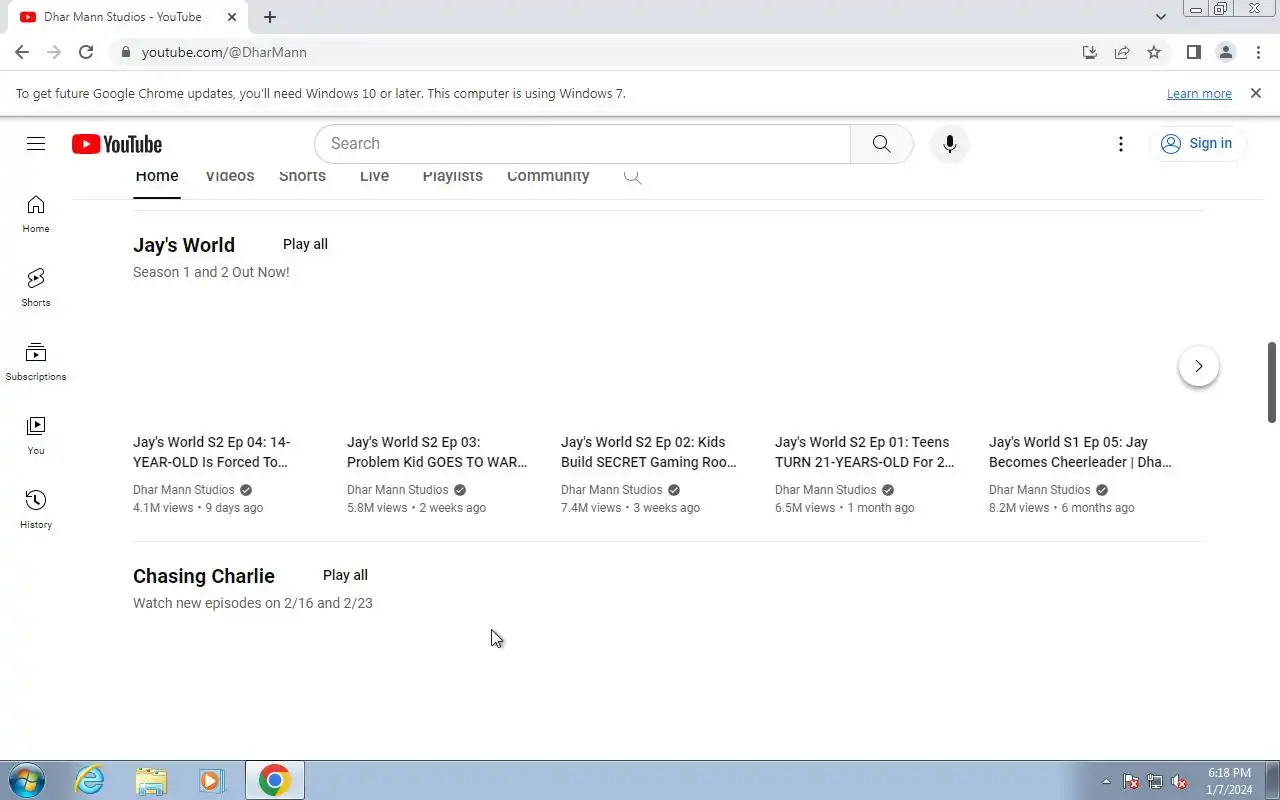Go to Home in the sidebar
Screen dimensions: 1280x800
point(36,214)
